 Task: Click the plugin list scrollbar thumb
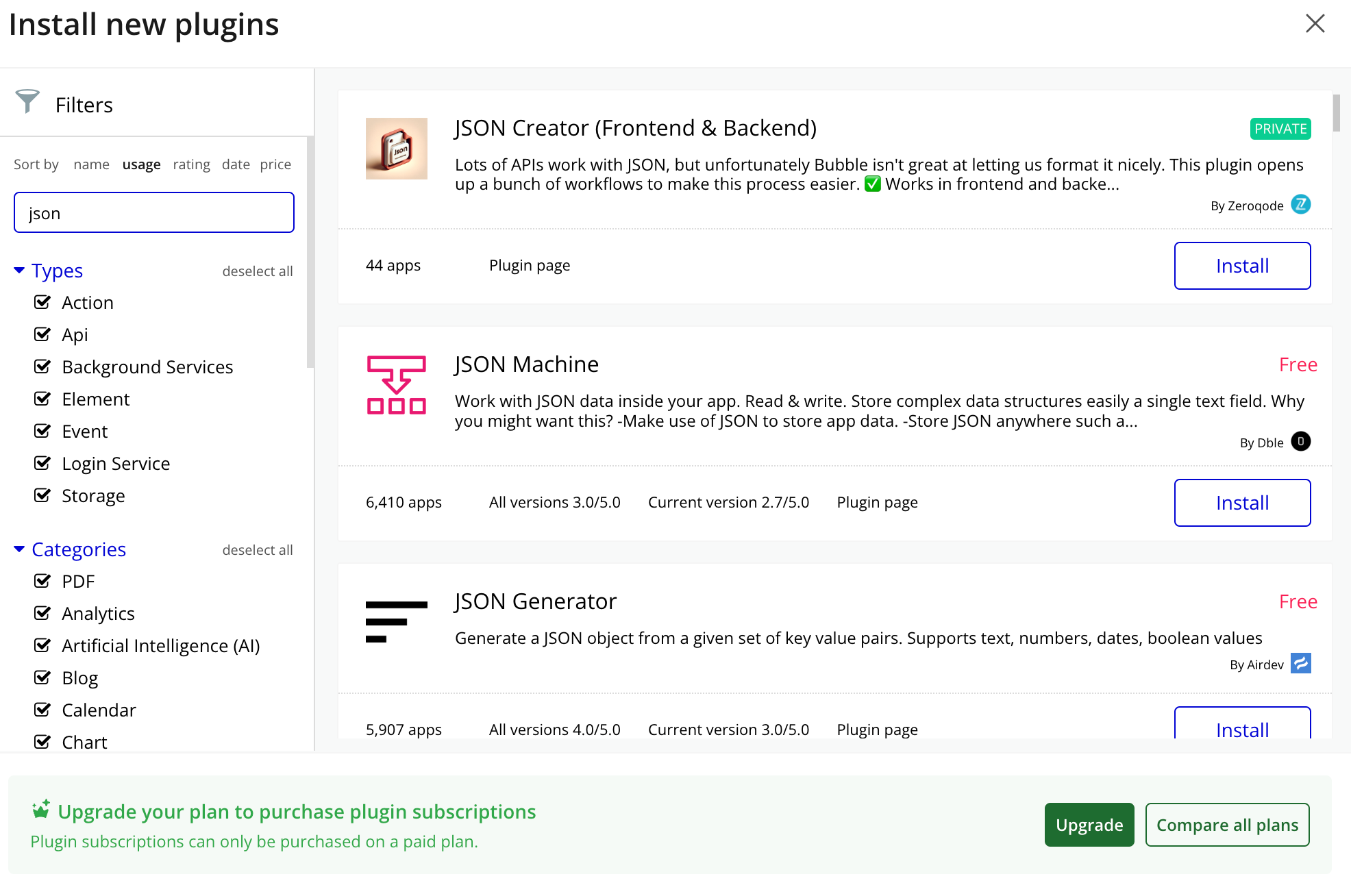[1336, 113]
